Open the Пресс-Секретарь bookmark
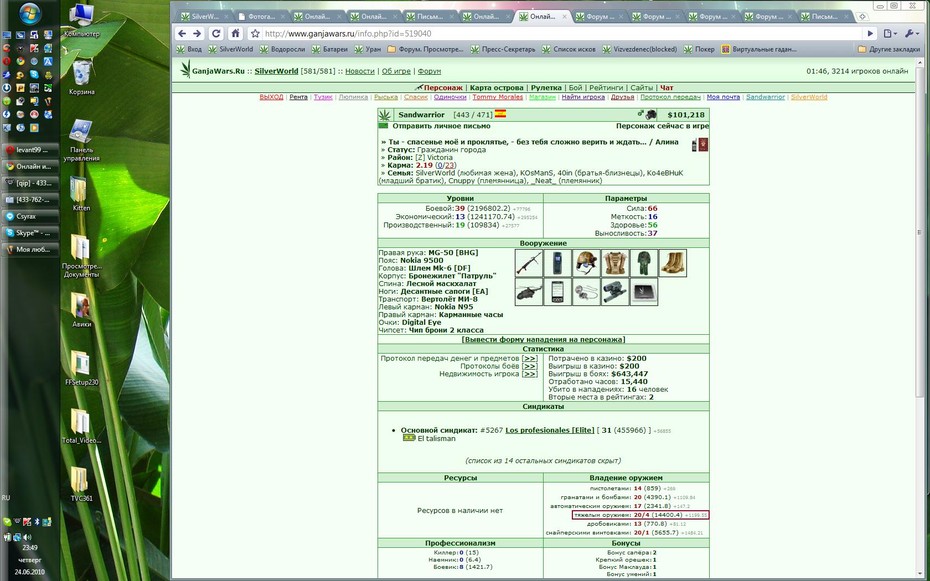The height and width of the screenshot is (581, 930). [503, 49]
